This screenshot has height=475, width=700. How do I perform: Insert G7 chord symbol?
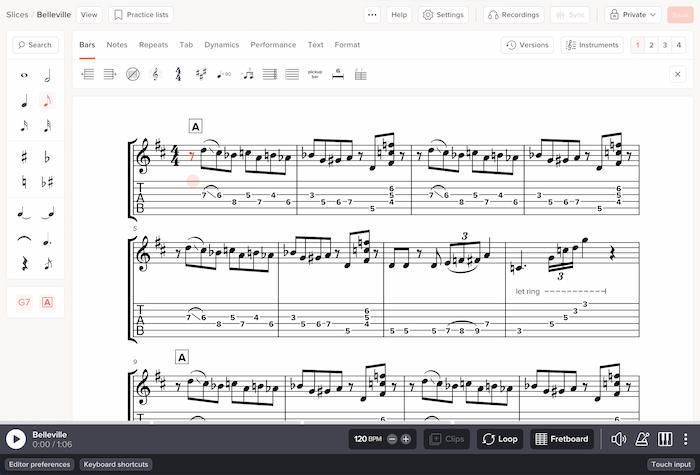pyautogui.click(x=24, y=302)
